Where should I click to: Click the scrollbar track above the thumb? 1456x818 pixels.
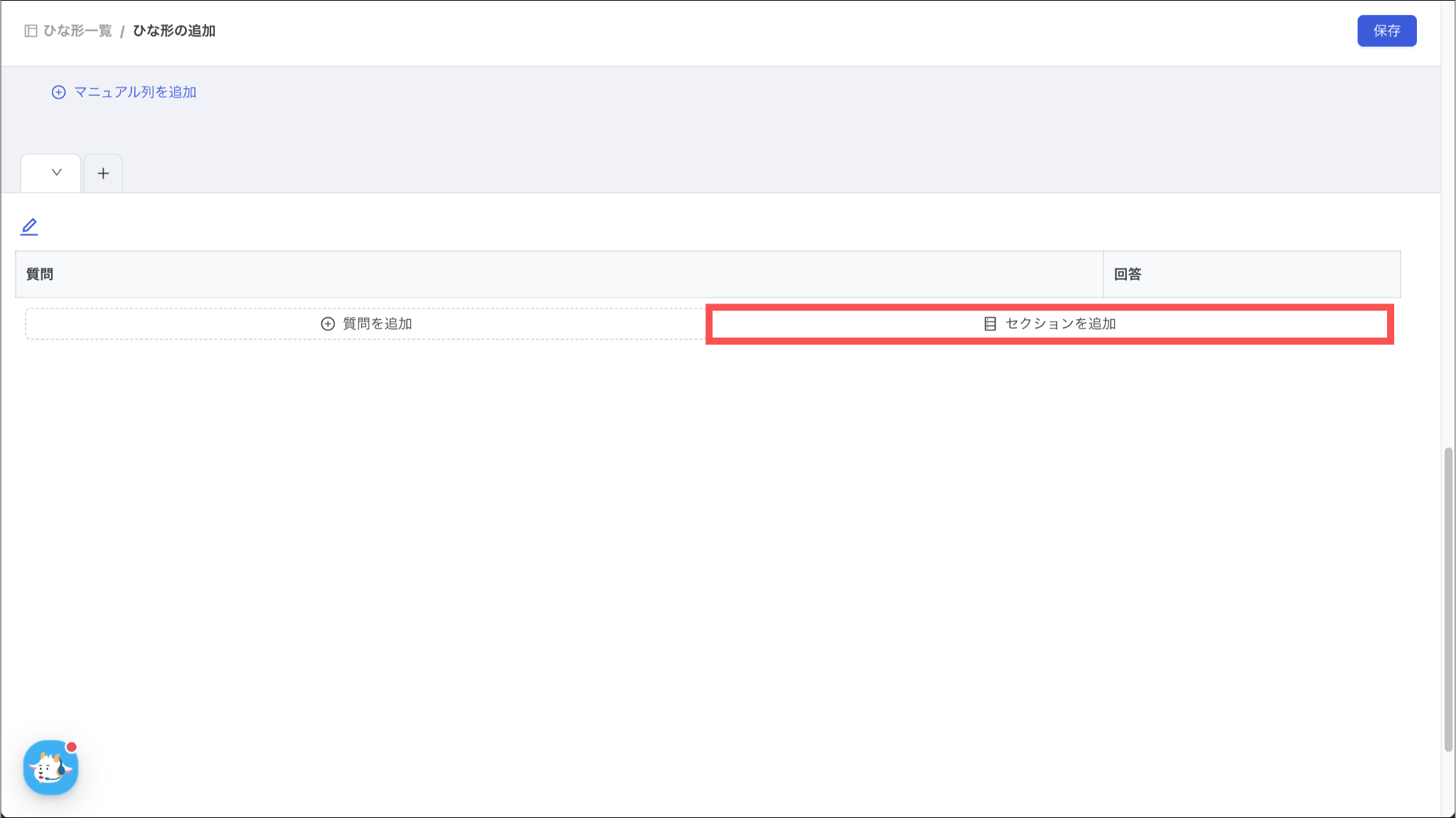(x=1448, y=249)
